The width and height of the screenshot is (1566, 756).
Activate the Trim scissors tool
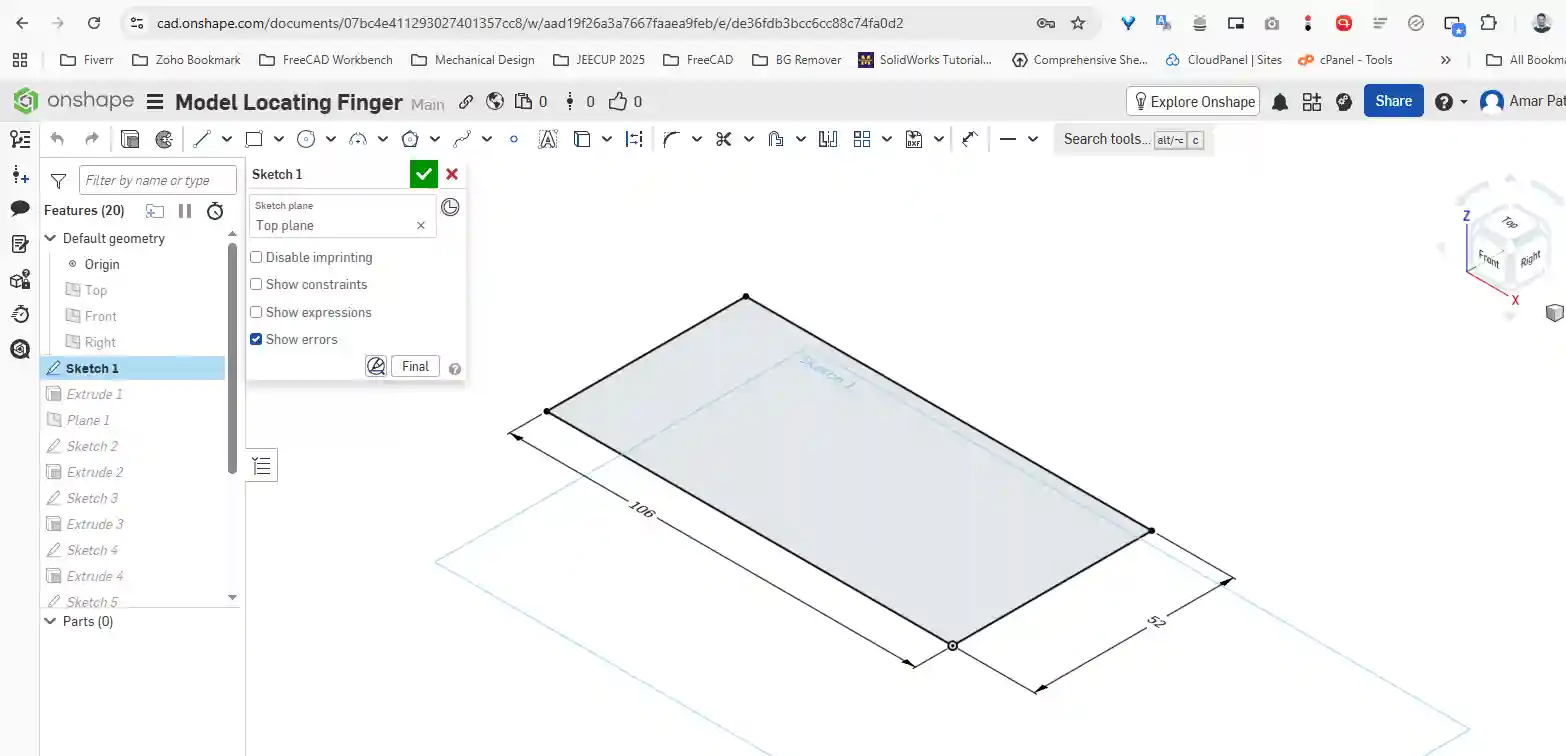coord(724,139)
